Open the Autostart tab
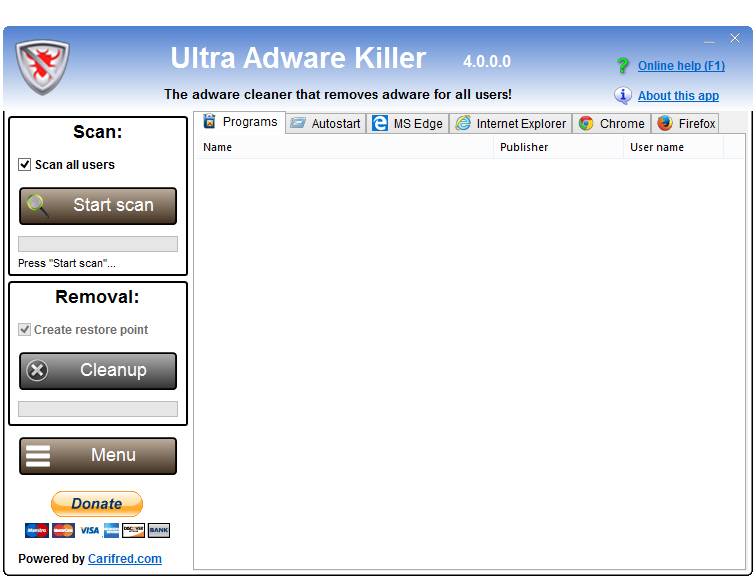756x579 pixels. pos(326,123)
